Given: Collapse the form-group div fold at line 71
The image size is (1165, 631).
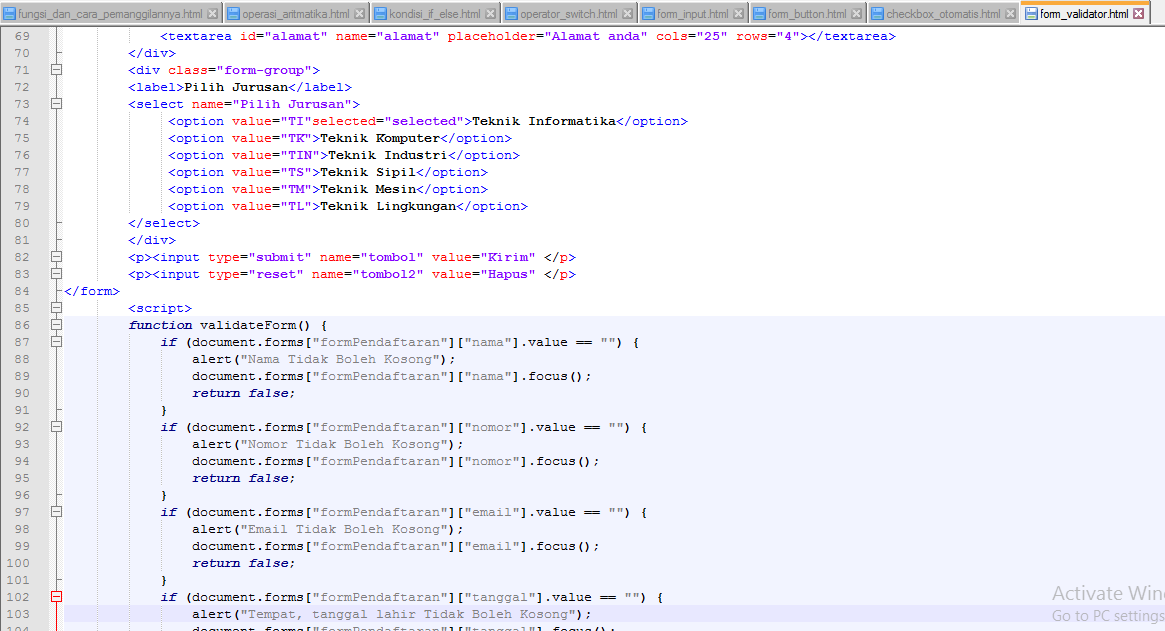Looking at the screenshot, I should [56, 70].
